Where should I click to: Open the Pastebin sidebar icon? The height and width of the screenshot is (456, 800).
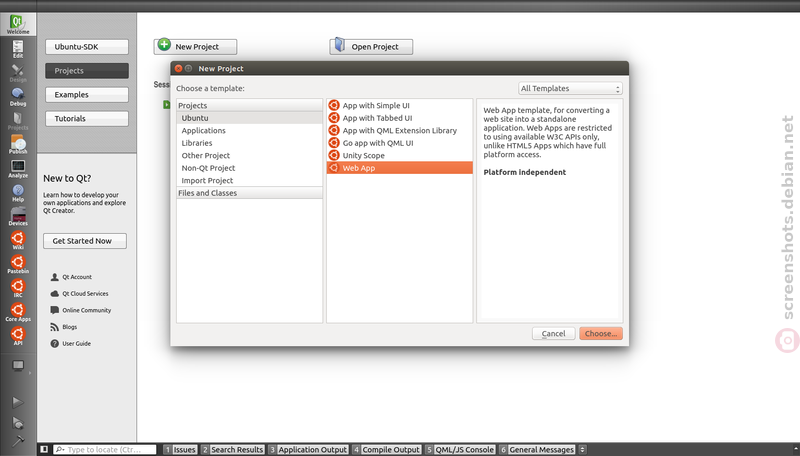[18, 264]
